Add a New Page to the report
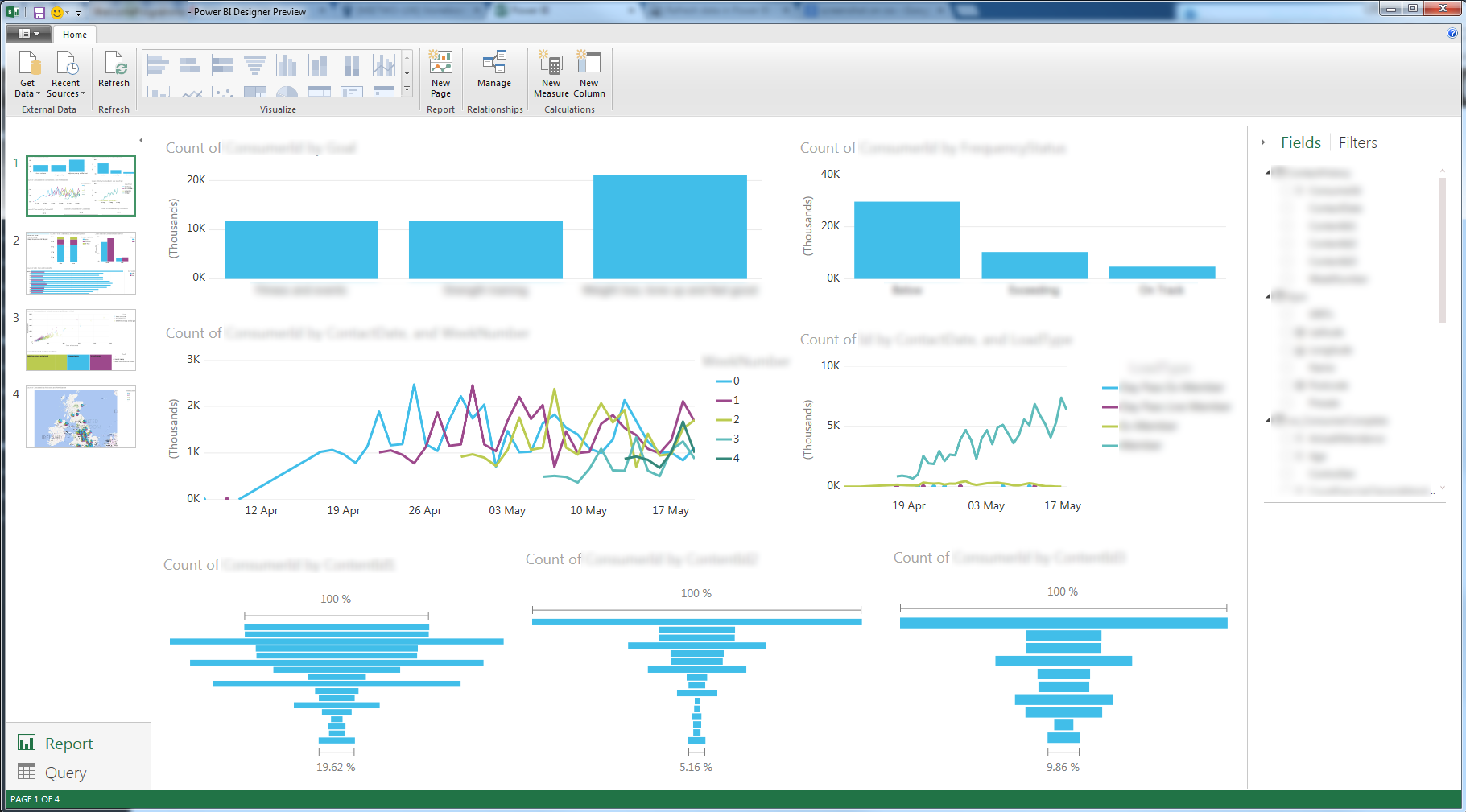 pos(440,74)
